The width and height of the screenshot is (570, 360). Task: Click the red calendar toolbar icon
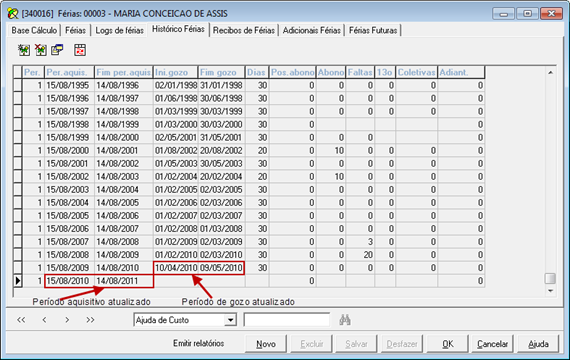[x=80, y=50]
